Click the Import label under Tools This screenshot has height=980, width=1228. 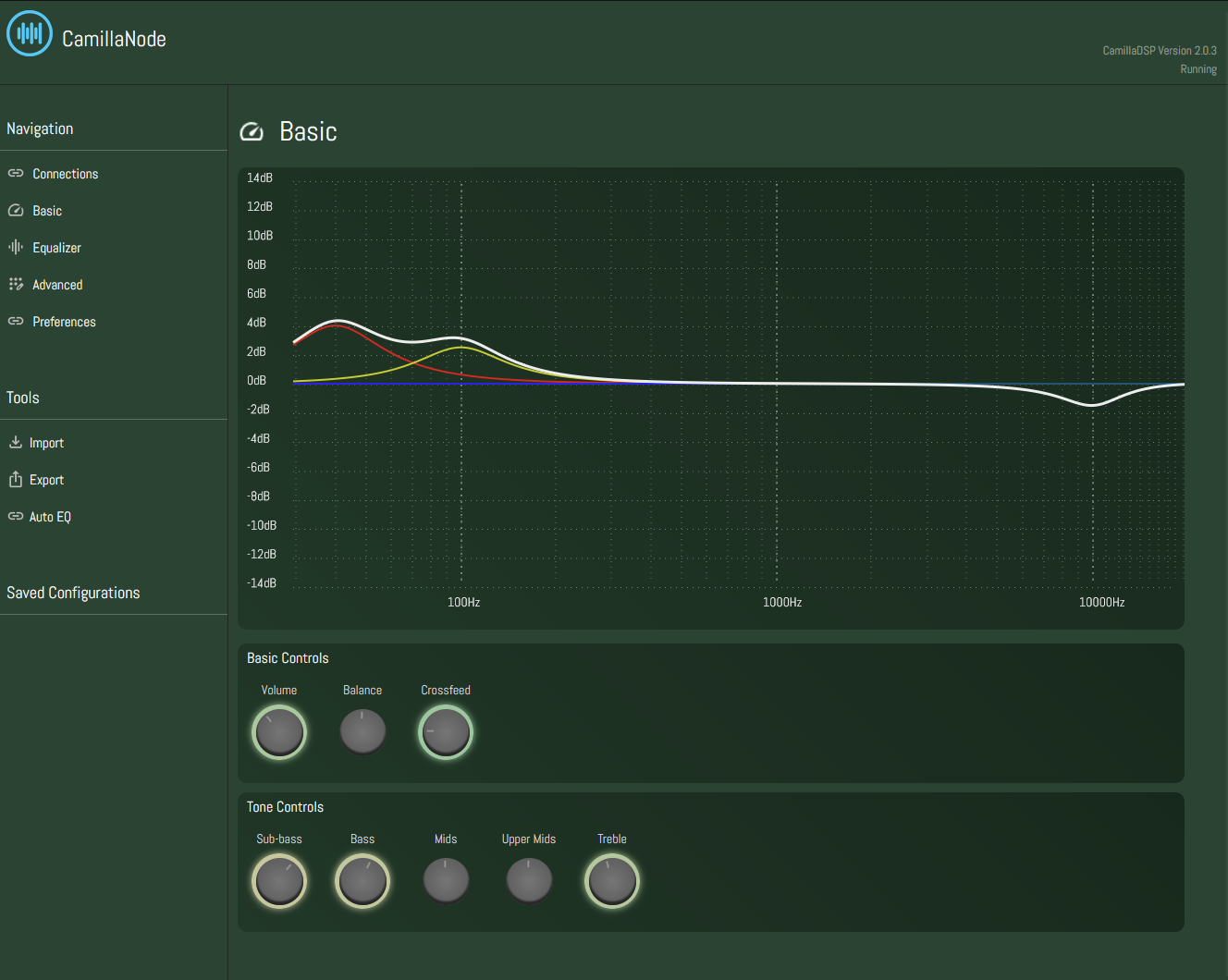click(x=46, y=443)
